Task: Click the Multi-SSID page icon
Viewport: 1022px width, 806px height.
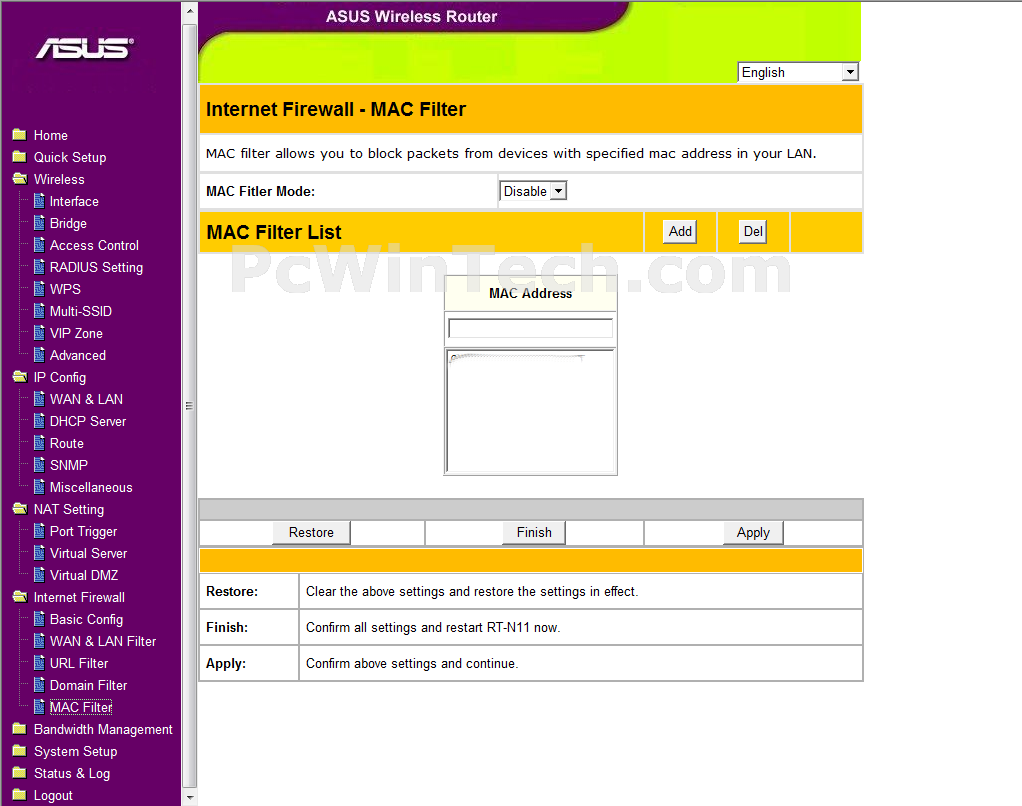Action: (39, 311)
